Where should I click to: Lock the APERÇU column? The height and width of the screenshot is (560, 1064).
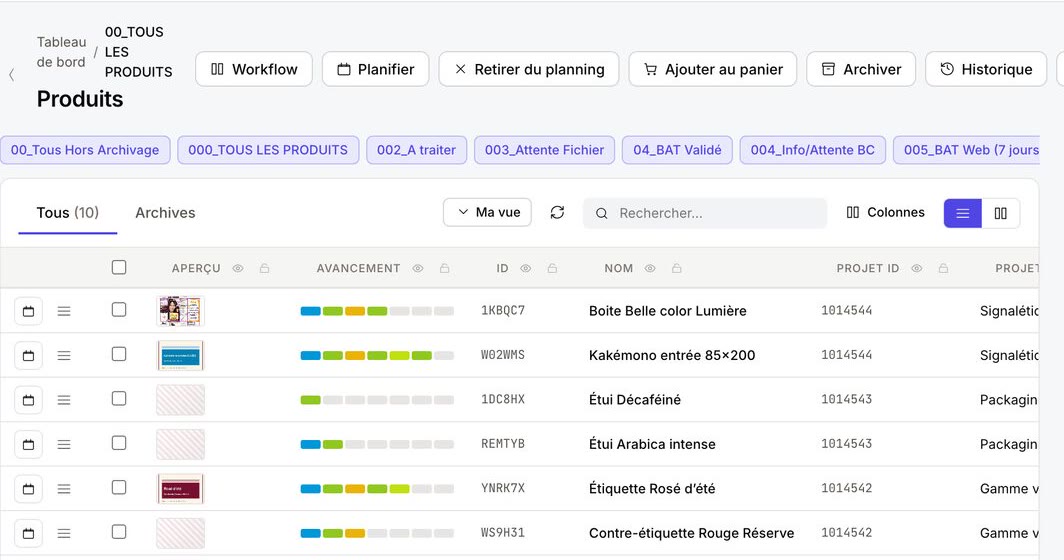click(x=265, y=268)
